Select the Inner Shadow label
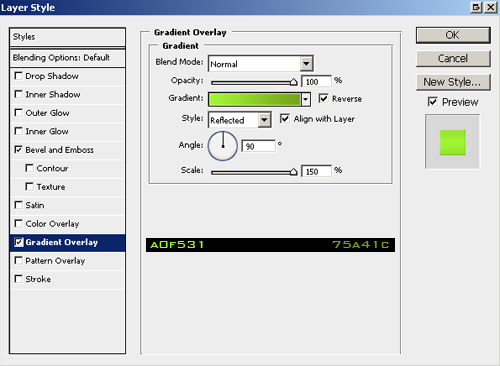The image size is (500, 366). coord(53,95)
